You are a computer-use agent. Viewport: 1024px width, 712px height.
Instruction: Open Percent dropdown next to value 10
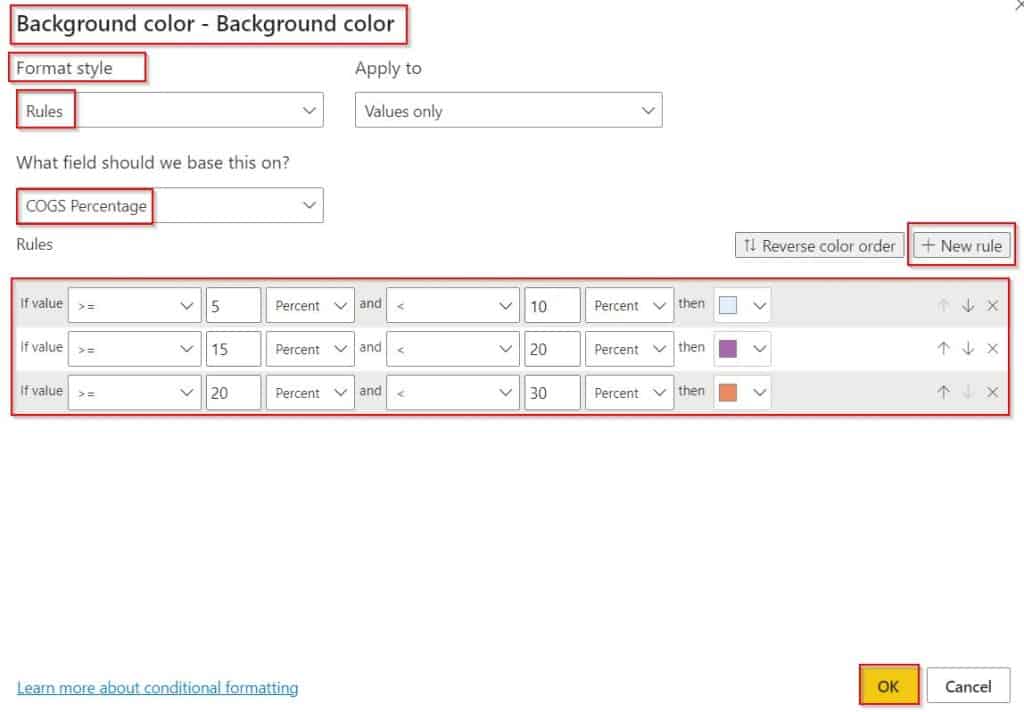(630, 305)
